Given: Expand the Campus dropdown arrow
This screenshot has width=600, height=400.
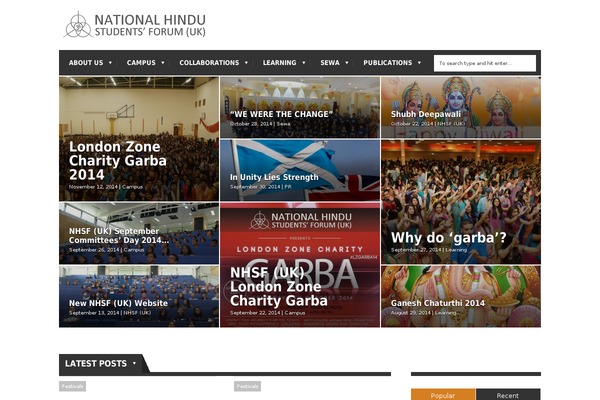Looking at the screenshot, I should point(163,63).
